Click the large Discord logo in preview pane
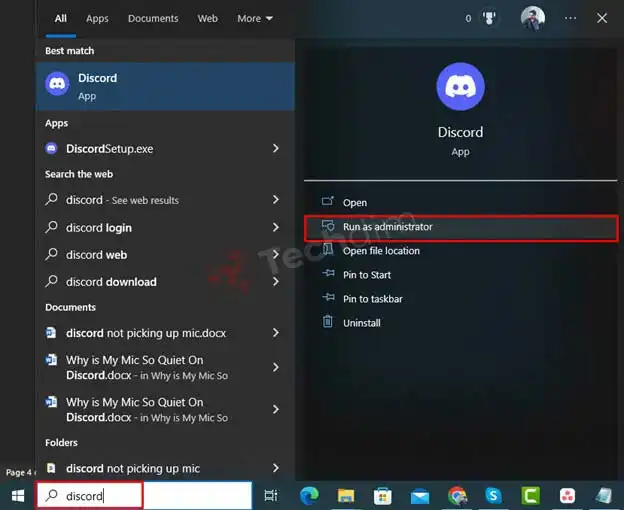 460,86
